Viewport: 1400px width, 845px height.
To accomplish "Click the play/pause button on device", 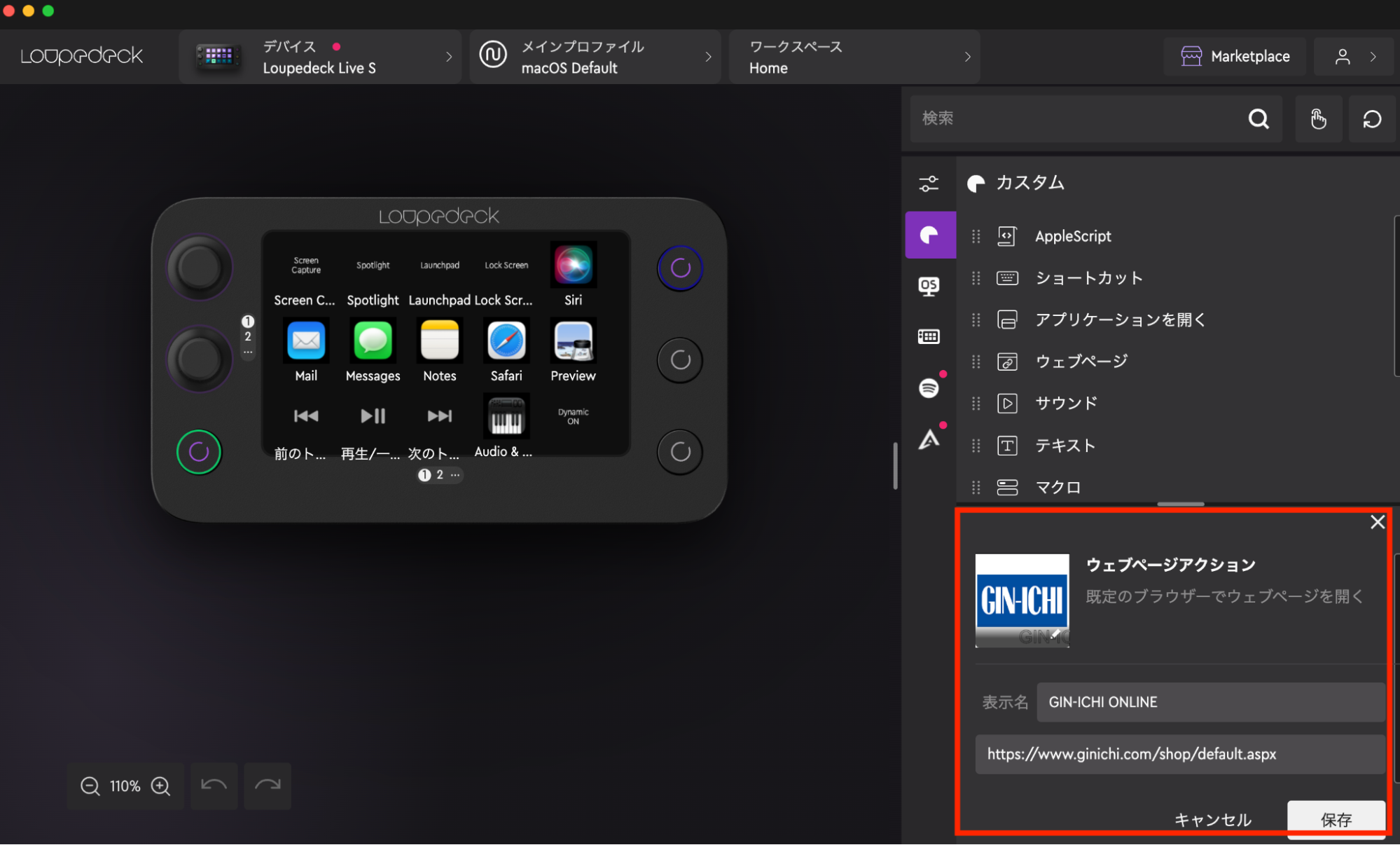I will pyautogui.click(x=373, y=416).
